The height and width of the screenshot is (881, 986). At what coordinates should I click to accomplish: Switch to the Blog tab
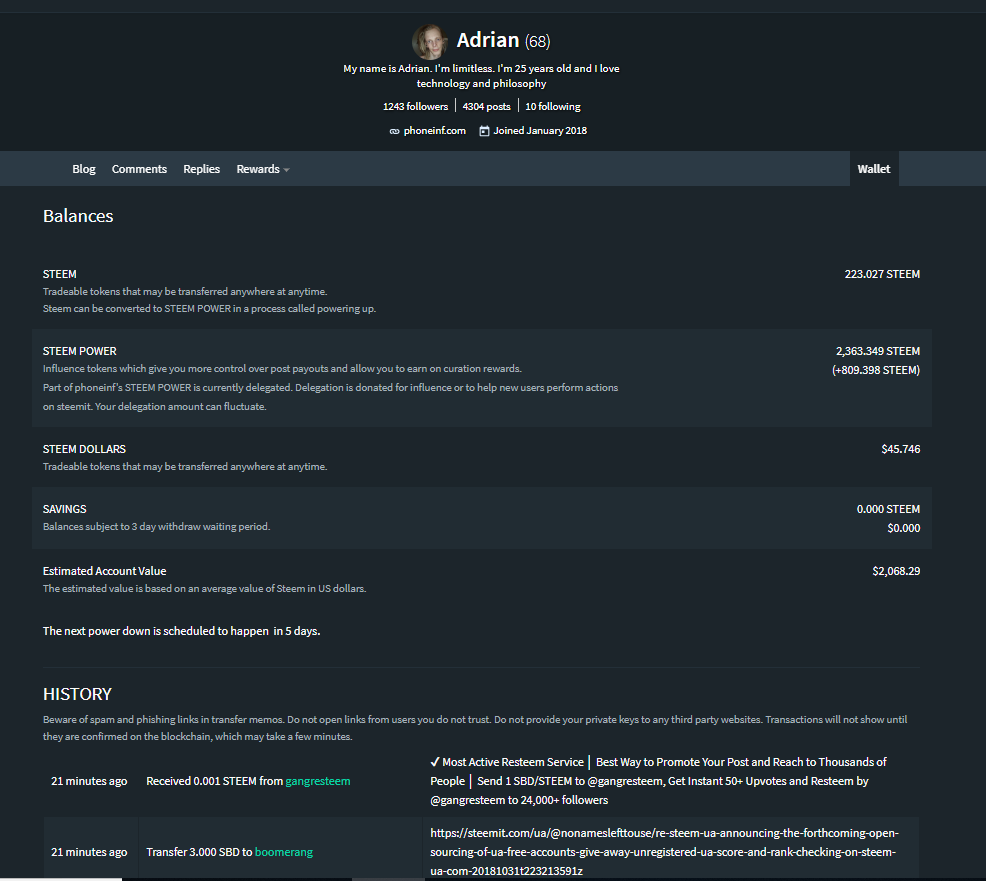[84, 169]
